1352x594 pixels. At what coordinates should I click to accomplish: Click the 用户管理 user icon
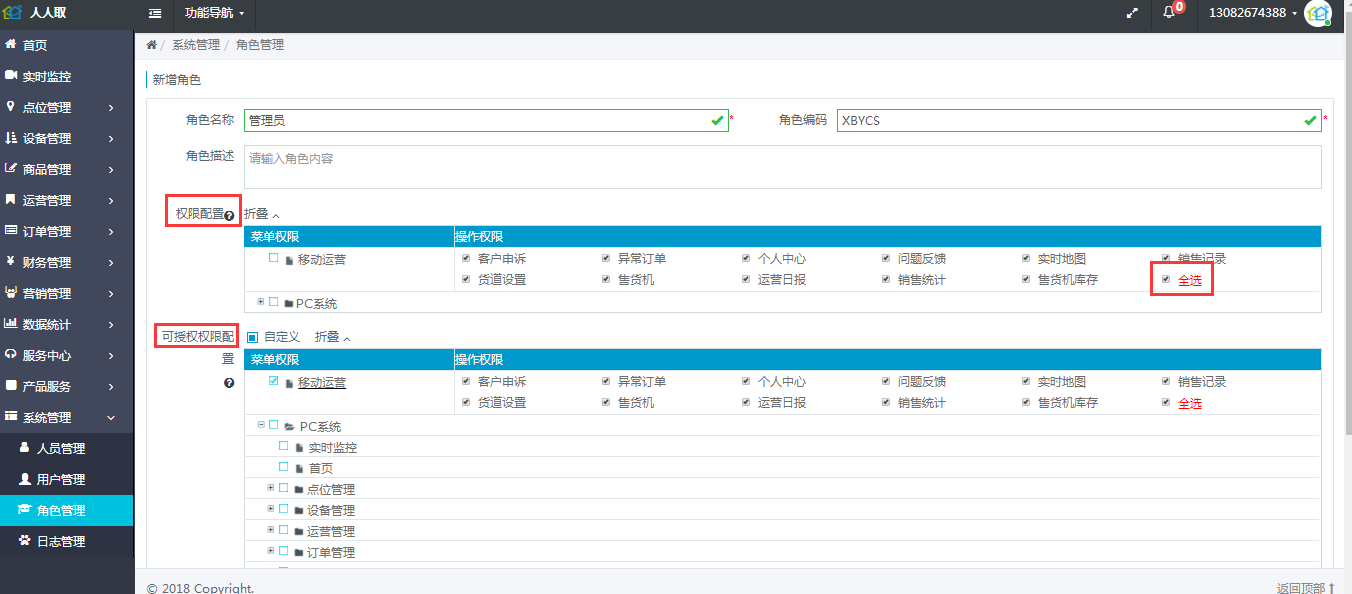click(x=25, y=478)
